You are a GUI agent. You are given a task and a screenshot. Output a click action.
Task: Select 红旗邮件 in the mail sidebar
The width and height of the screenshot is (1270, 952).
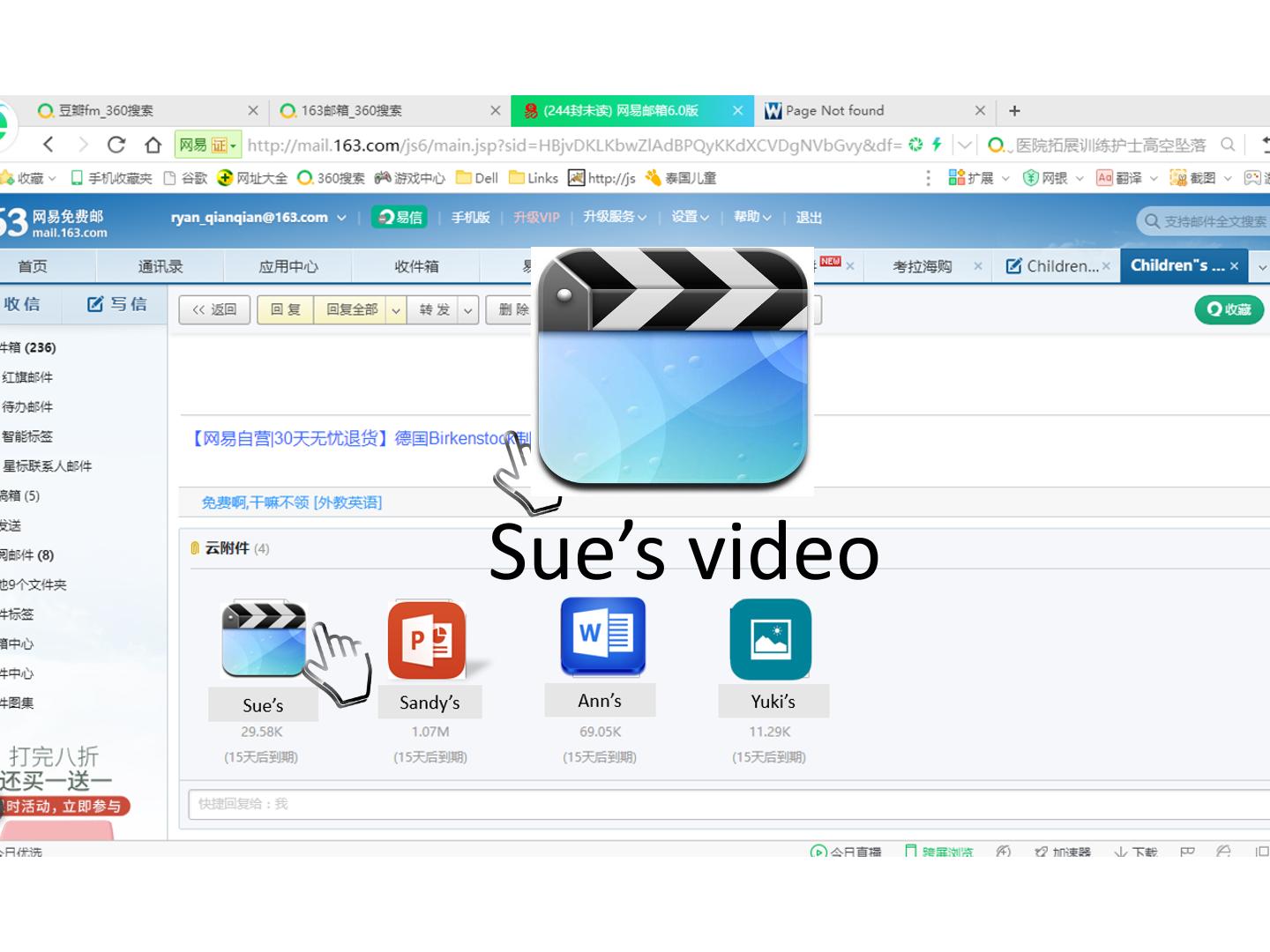click(x=27, y=377)
